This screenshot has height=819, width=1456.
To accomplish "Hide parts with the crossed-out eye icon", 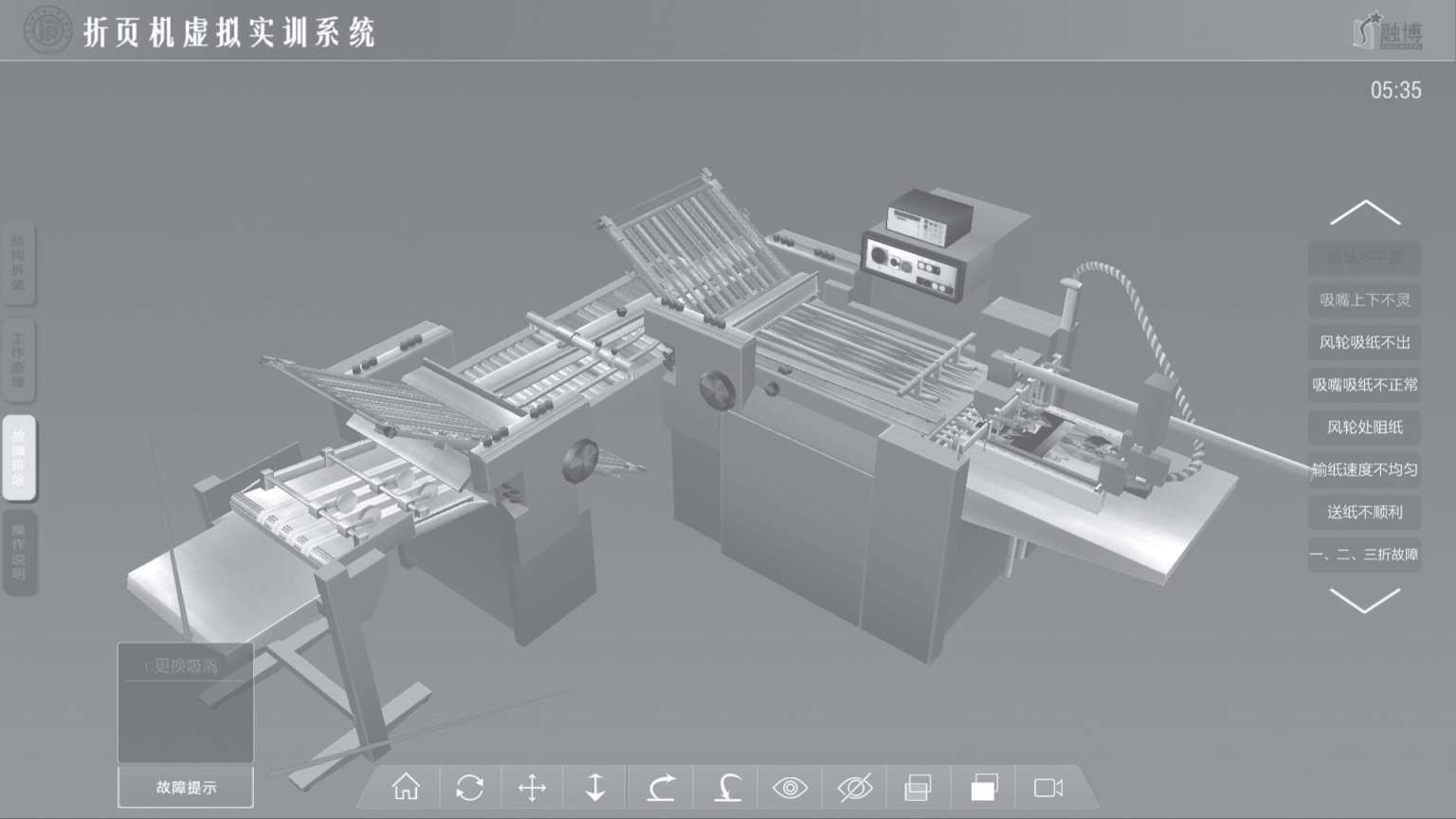I will point(854,788).
